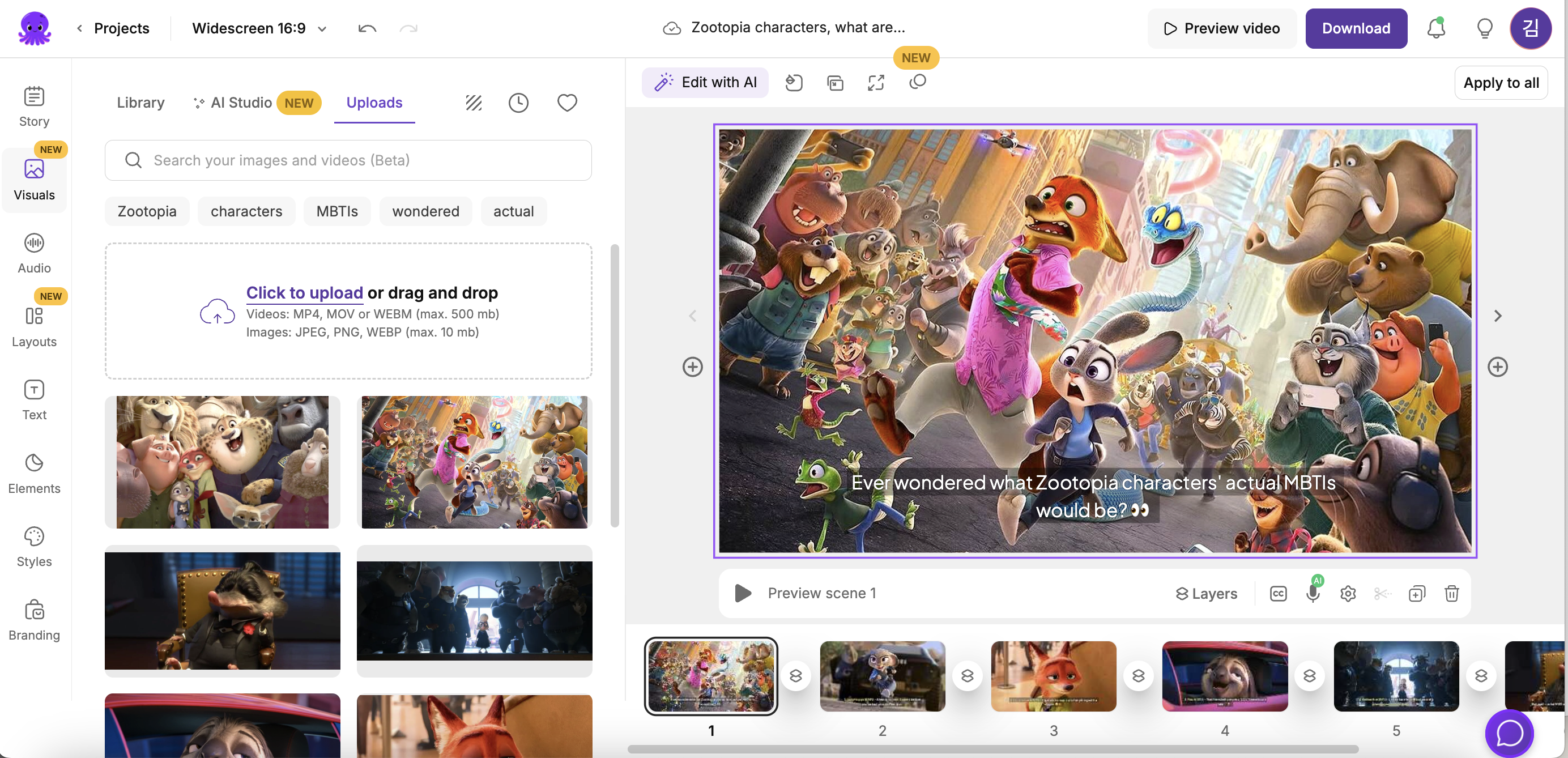Click the Download button

tap(1356, 29)
